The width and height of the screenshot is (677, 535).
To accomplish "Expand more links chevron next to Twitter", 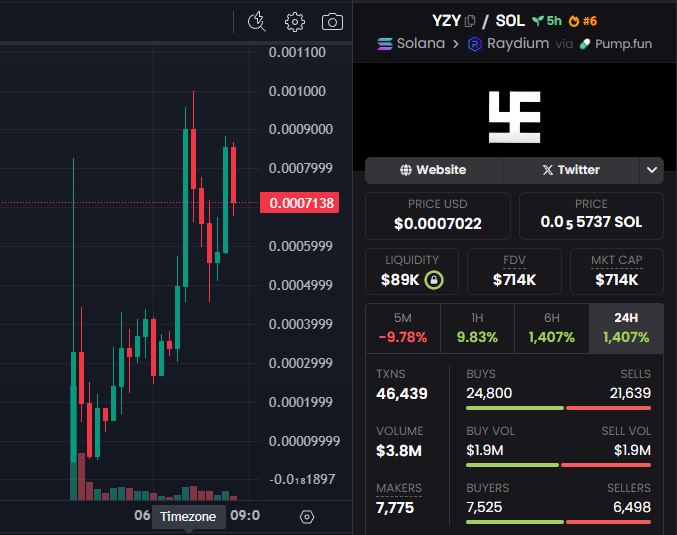I will [x=652, y=170].
